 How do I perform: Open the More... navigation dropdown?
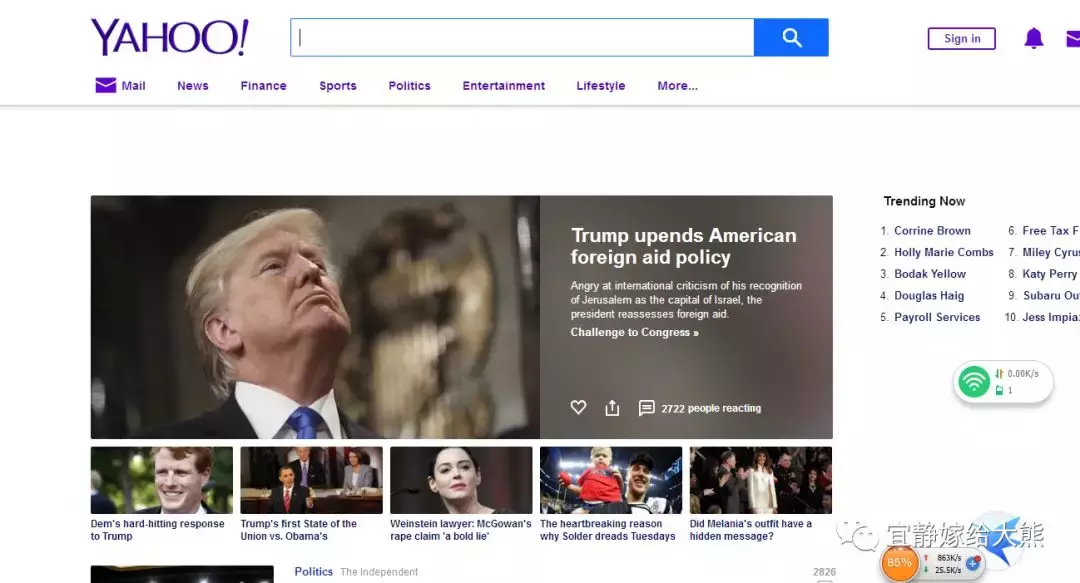[677, 86]
